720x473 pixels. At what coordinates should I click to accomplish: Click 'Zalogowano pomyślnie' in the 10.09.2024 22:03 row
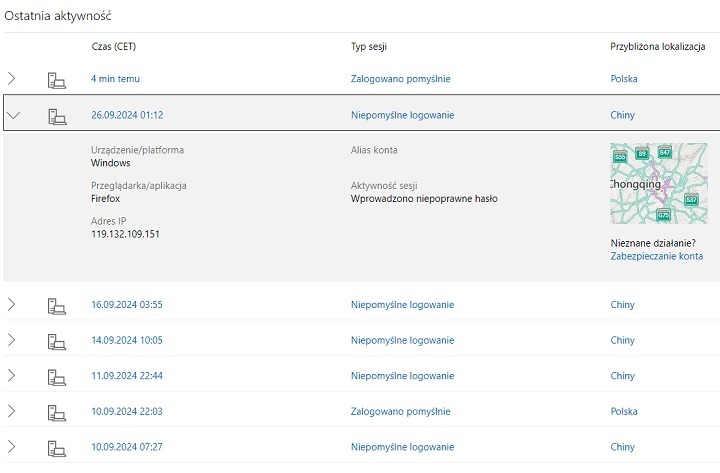pyautogui.click(x=400, y=411)
